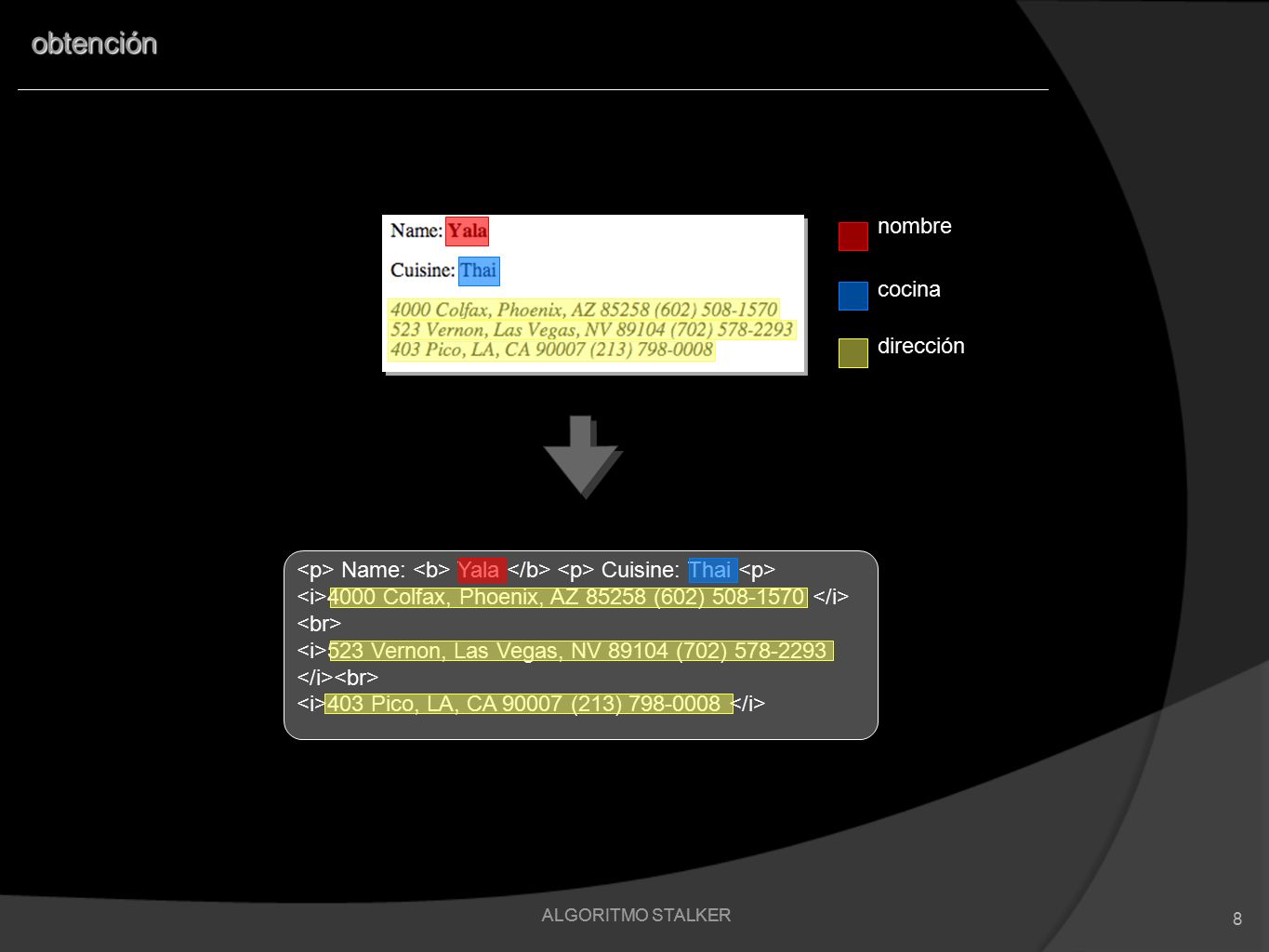Click the slide number 8
This screenshot has height=952, width=1269.
pyautogui.click(x=1236, y=919)
